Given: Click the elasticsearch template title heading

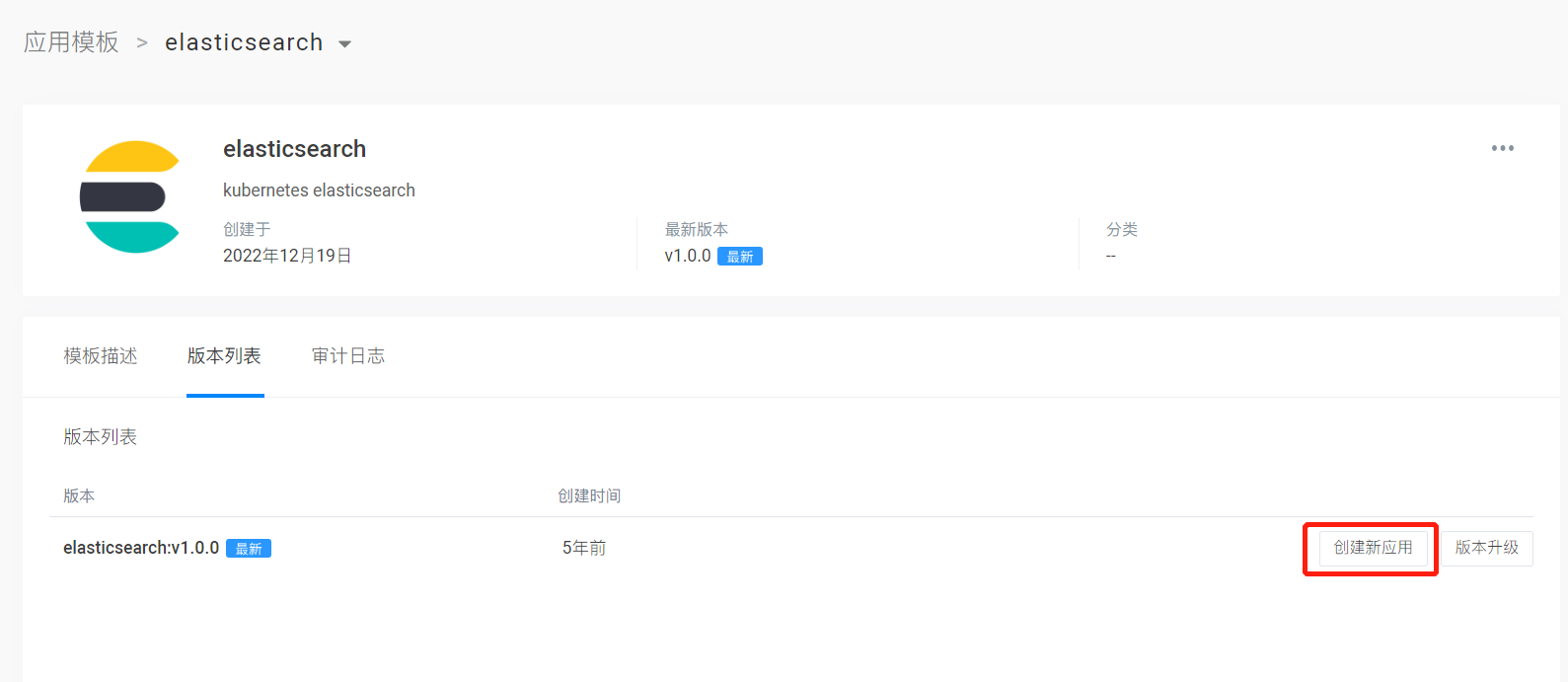Looking at the screenshot, I should pos(294,149).
